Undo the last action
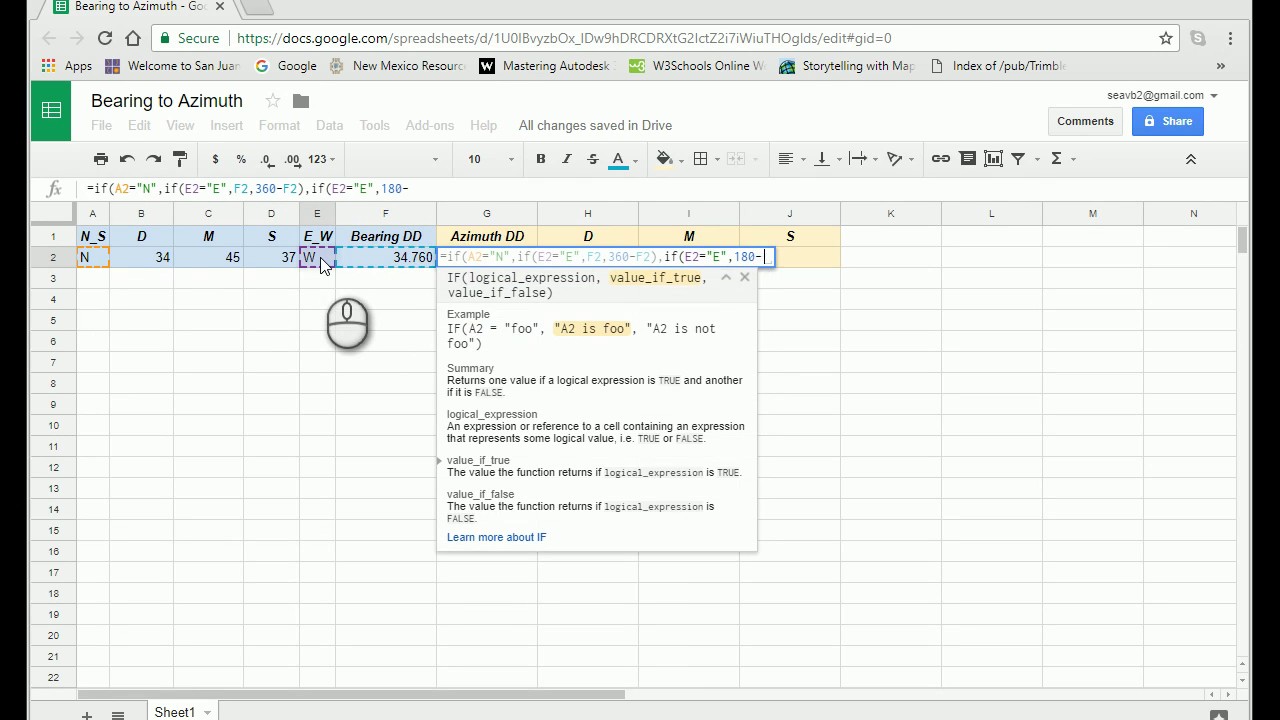Screen dimensions: 1280x720 pos(127,159)
